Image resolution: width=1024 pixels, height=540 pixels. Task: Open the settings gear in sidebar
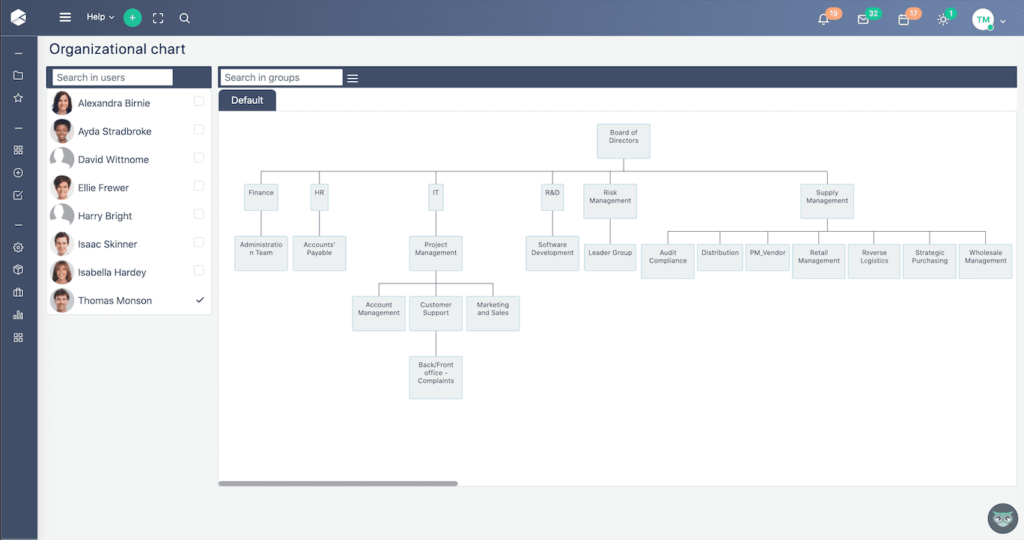pos(18,247)
